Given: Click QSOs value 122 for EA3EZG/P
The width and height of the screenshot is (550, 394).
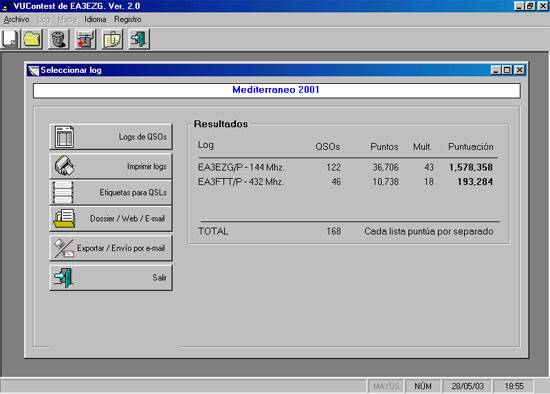Looking at the screenshot, I should (334, 167).
